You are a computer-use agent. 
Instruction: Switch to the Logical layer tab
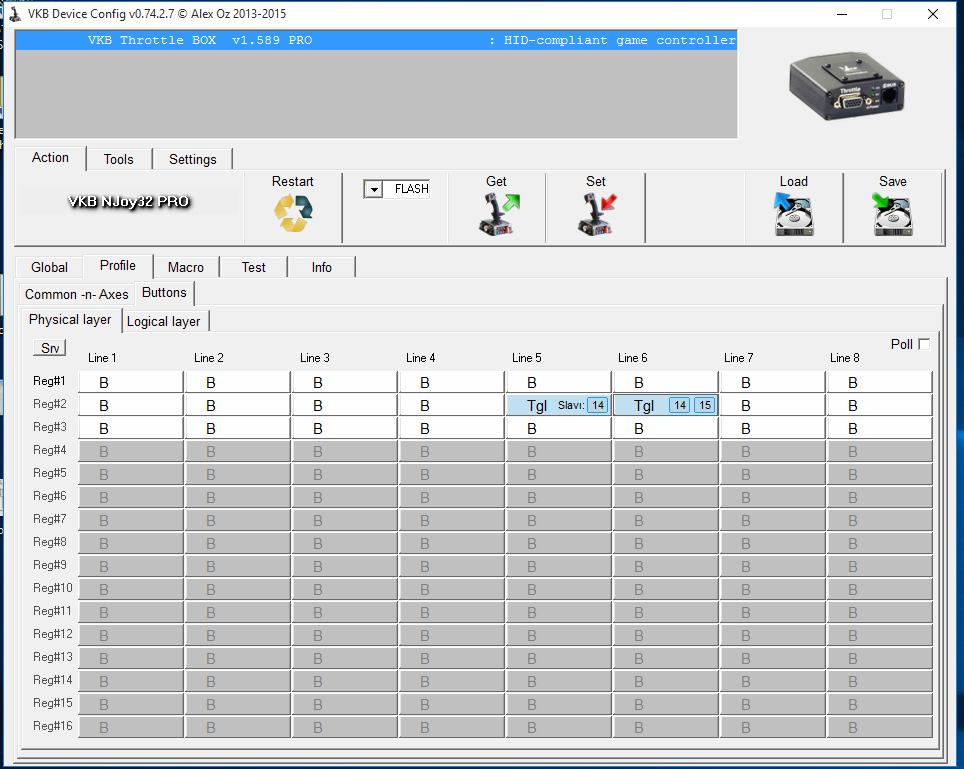(x=164, y=321)
